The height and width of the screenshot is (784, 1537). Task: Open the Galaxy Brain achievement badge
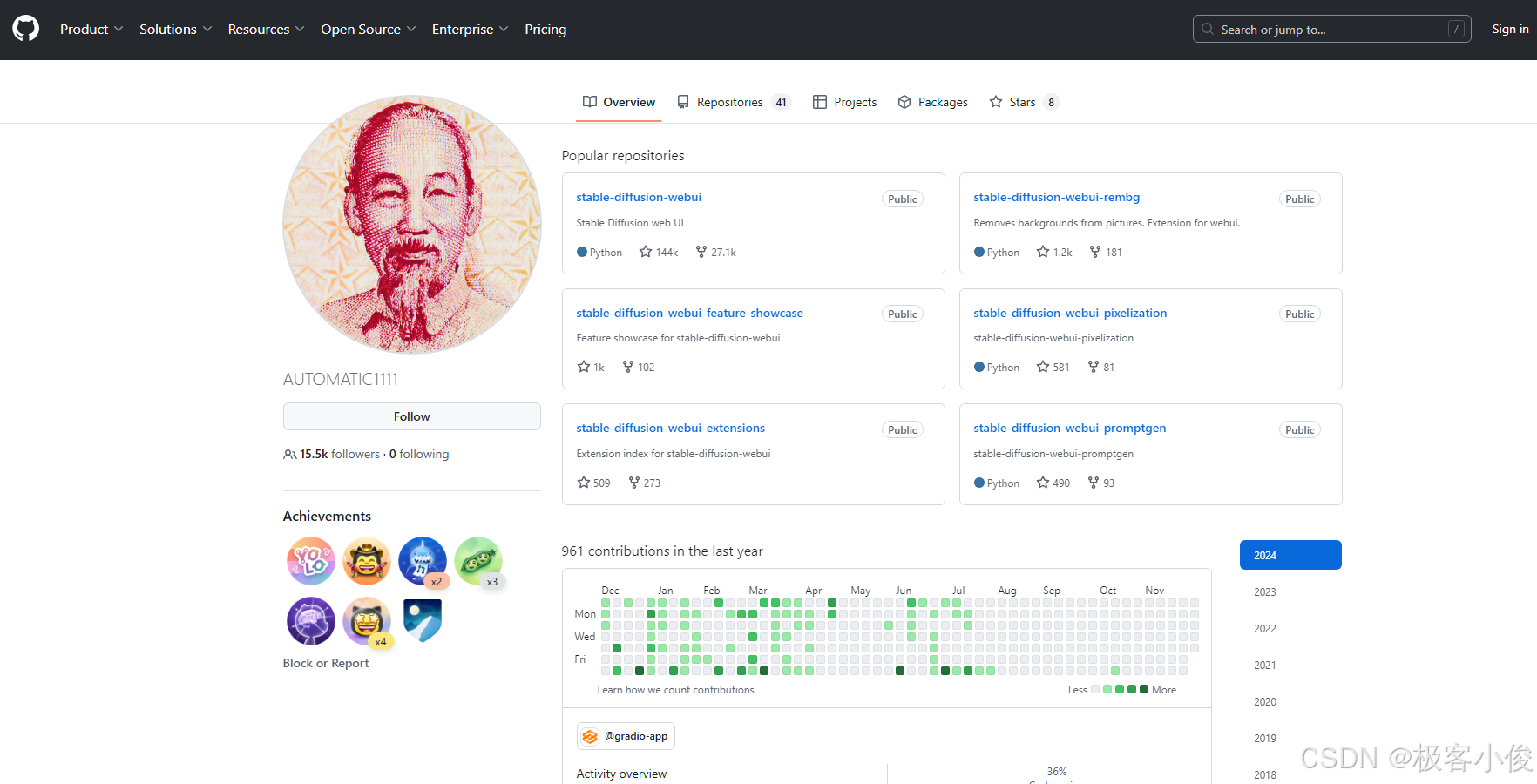pos(311,621)
